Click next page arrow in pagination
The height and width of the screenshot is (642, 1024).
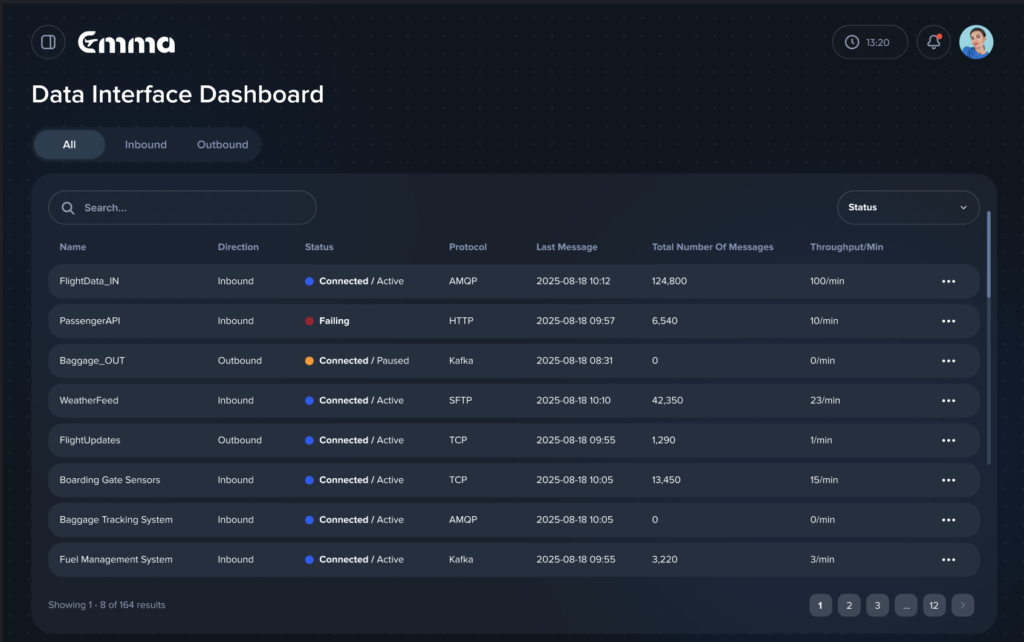(963, 605)
